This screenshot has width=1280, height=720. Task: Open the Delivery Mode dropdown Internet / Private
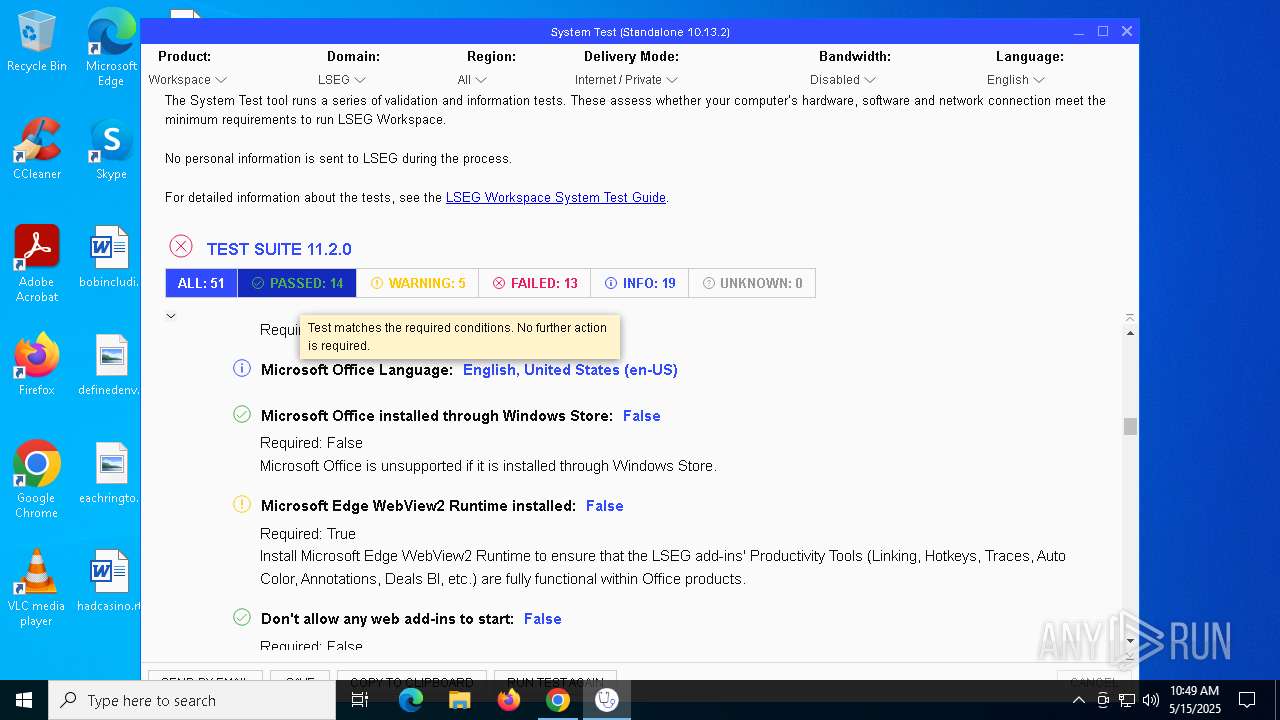click(626, 80)
